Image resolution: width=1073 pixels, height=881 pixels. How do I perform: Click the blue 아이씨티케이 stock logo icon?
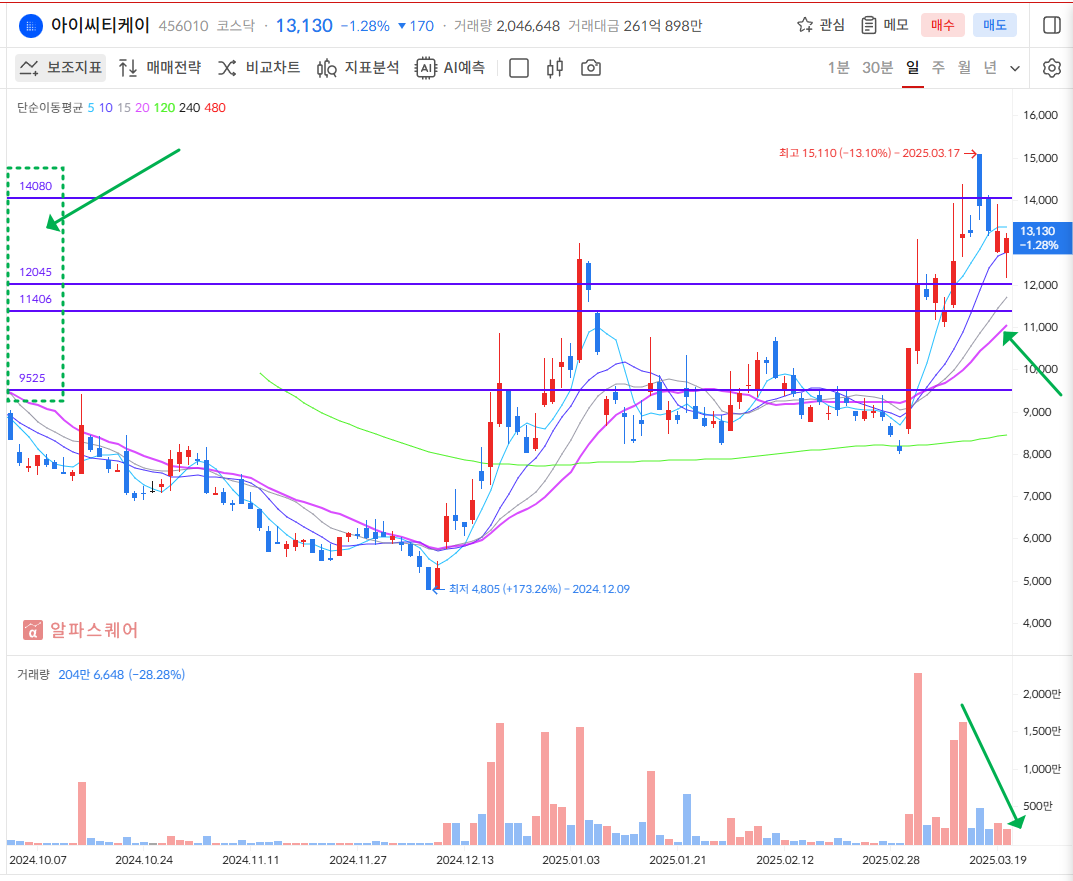(31, 26)
